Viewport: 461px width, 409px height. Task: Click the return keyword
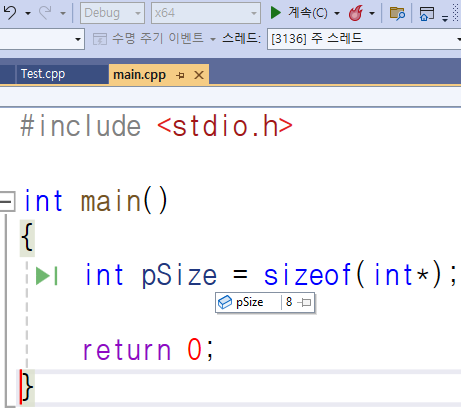[x=127, y=350]
